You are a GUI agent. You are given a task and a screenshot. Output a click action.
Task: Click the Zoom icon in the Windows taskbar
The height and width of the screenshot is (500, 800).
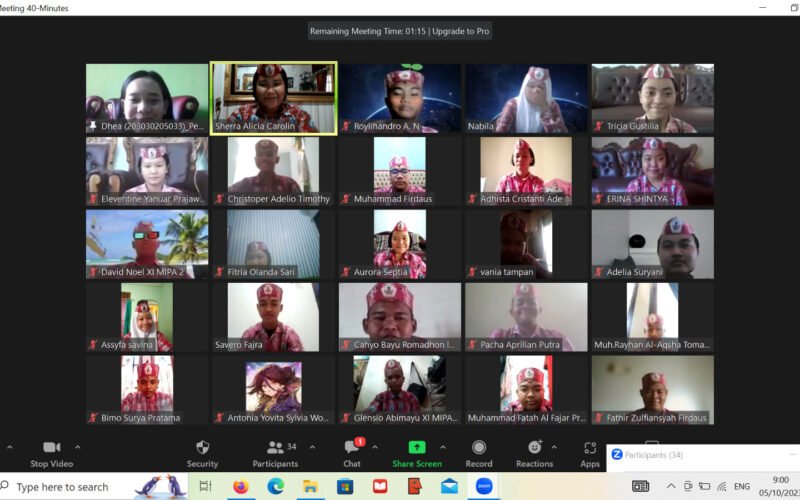(x=484, y=486)
